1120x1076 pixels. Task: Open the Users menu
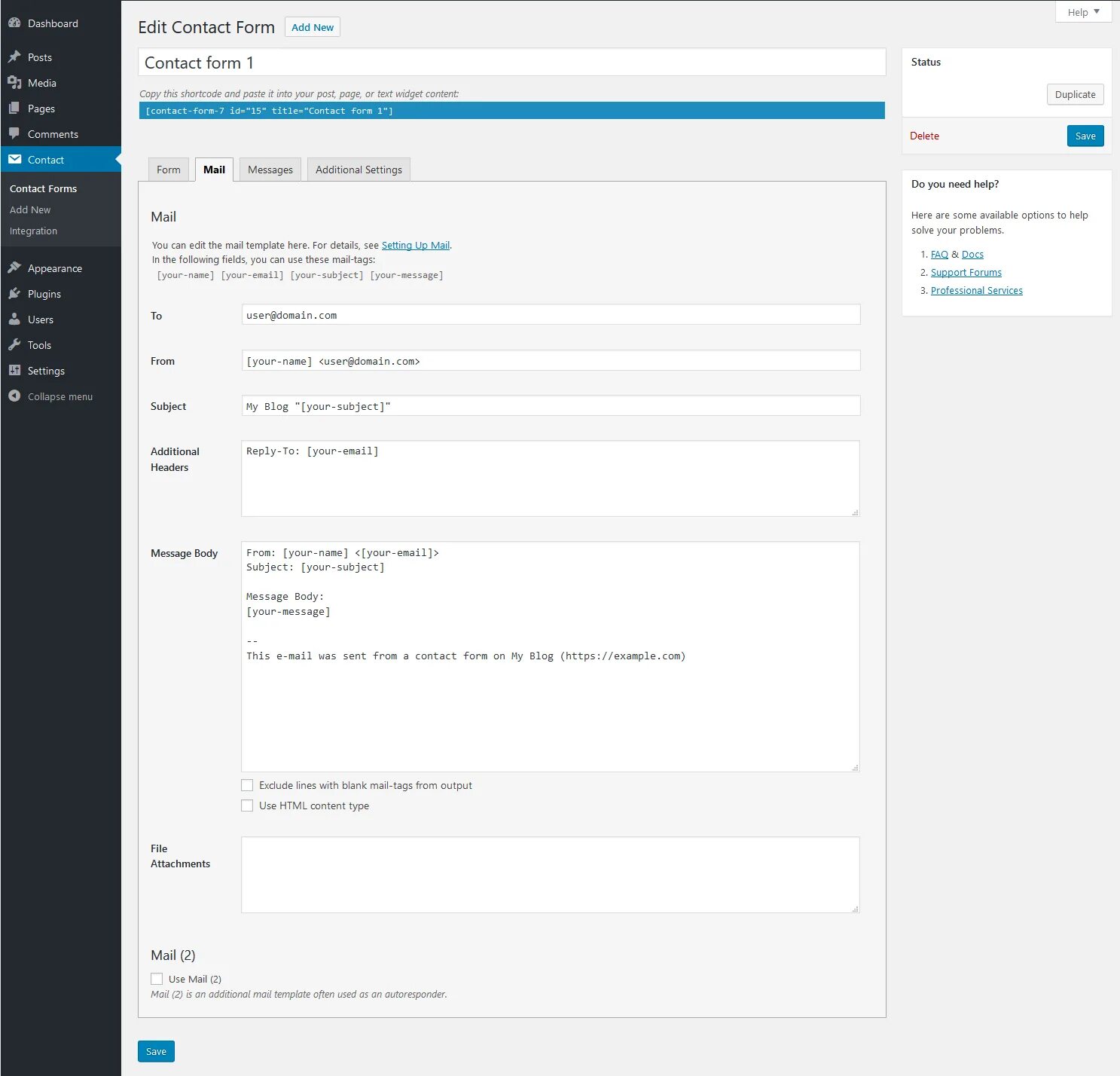click(x=60, y=319)
